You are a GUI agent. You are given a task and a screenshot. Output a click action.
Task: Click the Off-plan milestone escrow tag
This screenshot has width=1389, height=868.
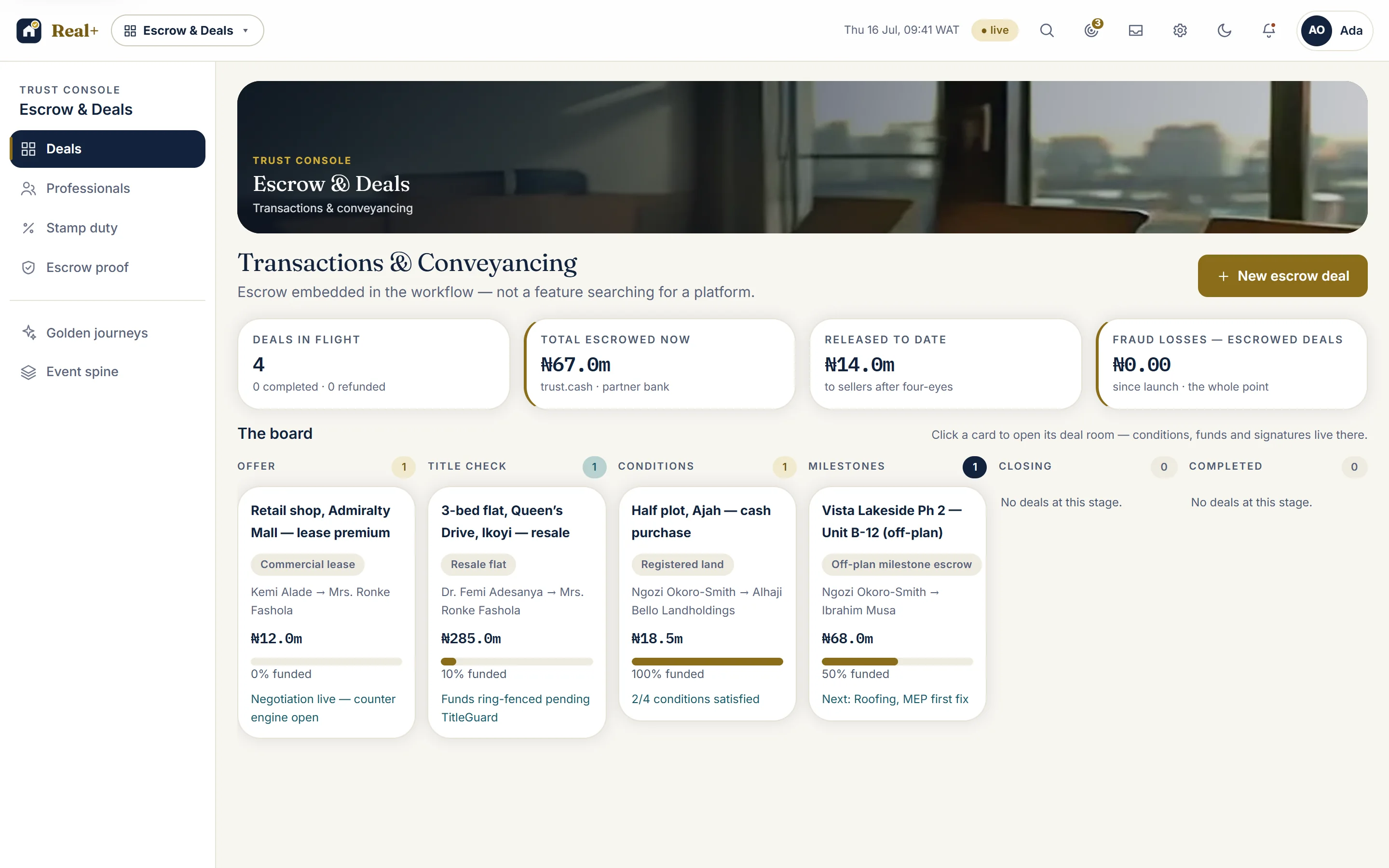coord(901,564)
